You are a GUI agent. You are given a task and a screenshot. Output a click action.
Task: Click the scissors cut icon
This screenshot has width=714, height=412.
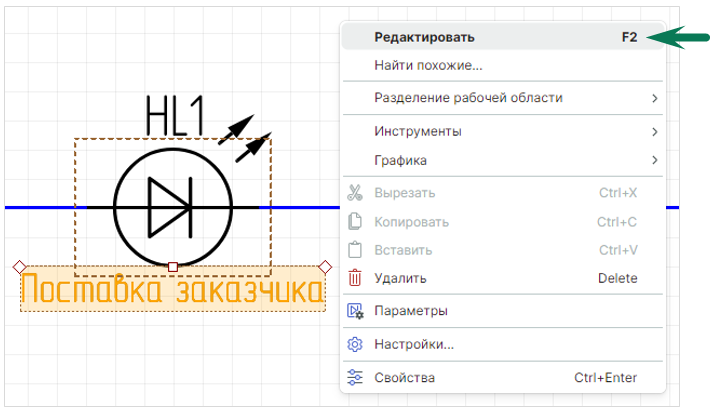coord(355,193)
